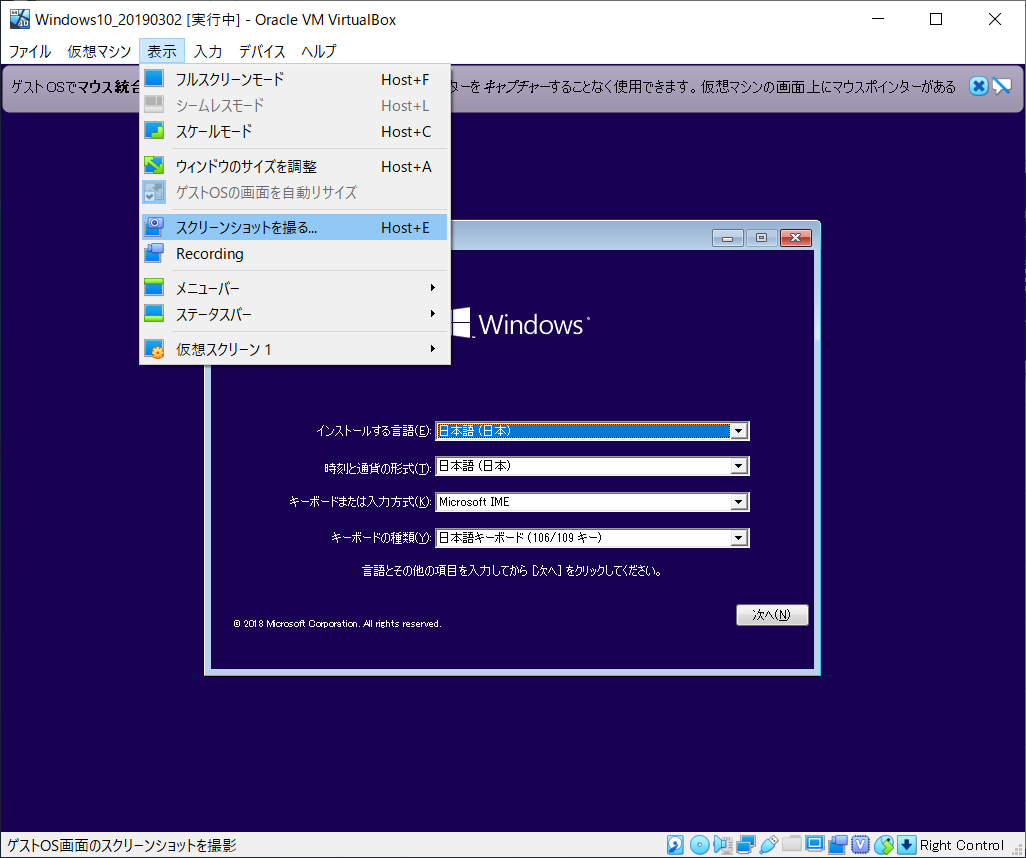Click the USB devices status icon
The height and width of the screenshot is (858, 1026).
coord(769,845)
